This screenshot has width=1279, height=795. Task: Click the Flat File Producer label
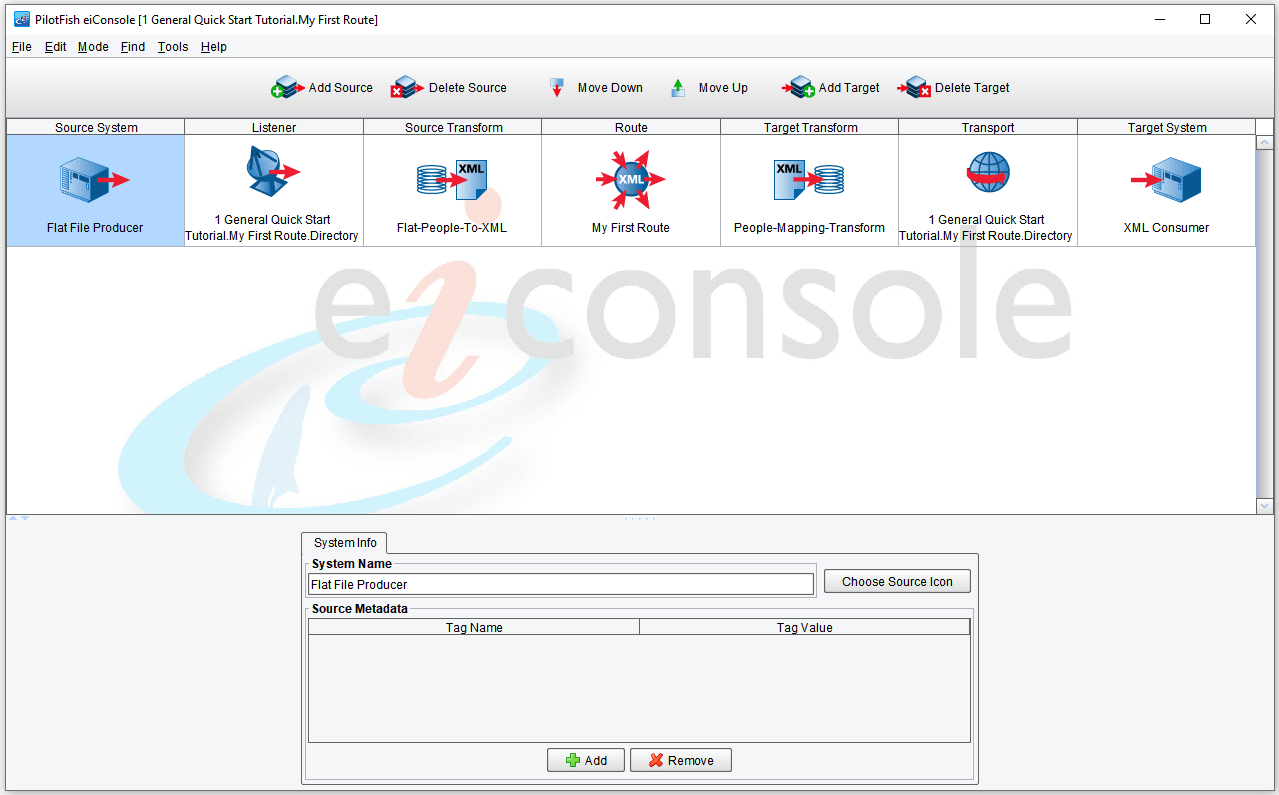point(95,228)
